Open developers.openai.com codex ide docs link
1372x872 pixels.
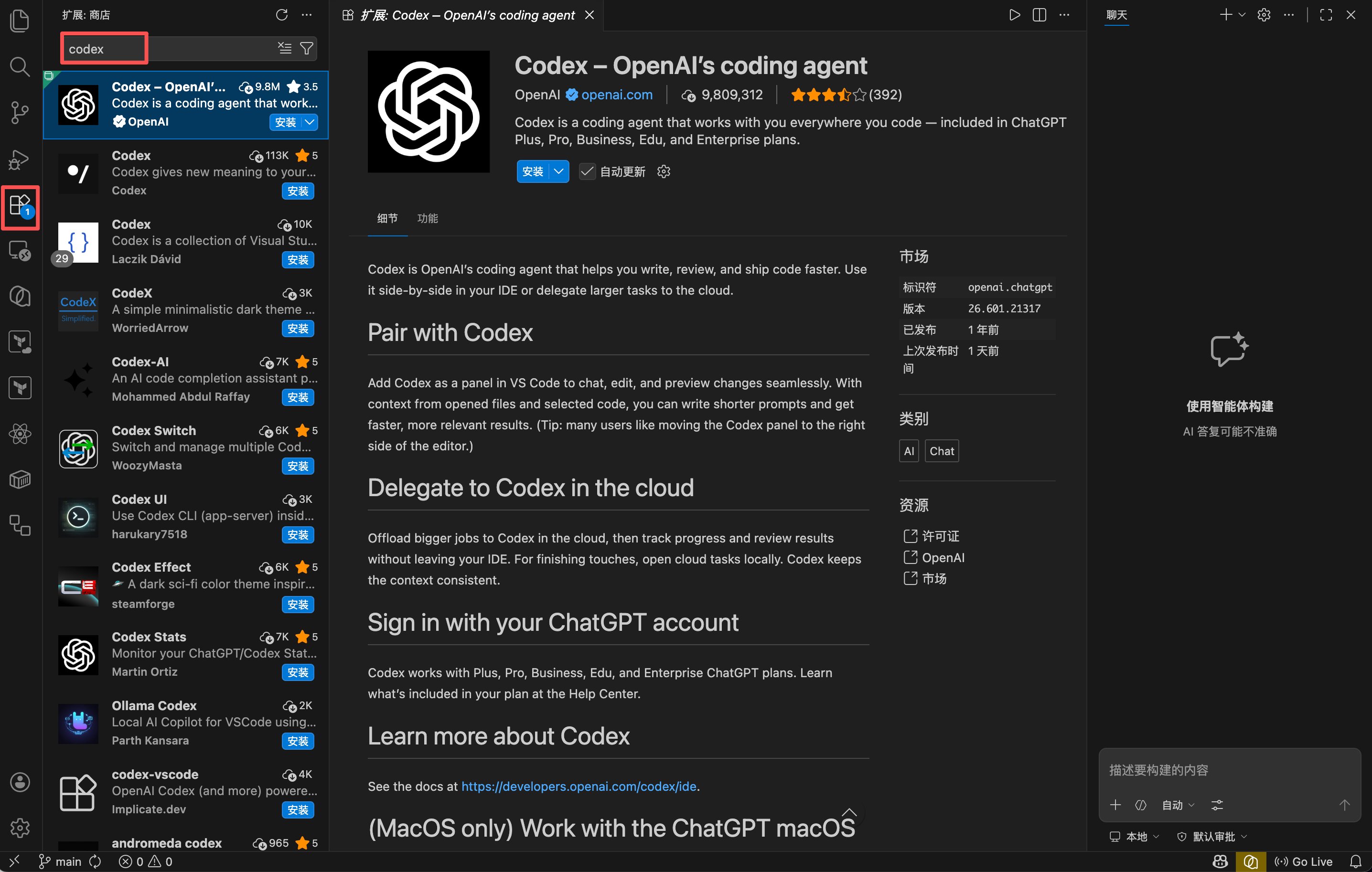(579, 786)
